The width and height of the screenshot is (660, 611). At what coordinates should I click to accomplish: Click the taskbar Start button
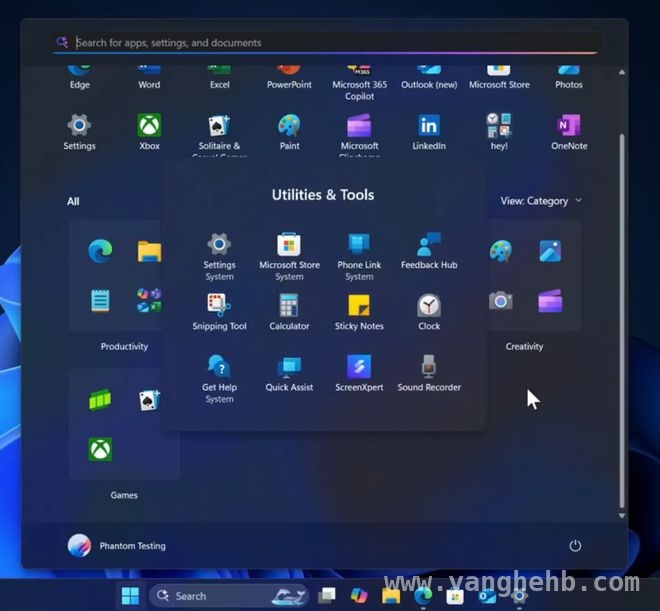coord(130,595)
